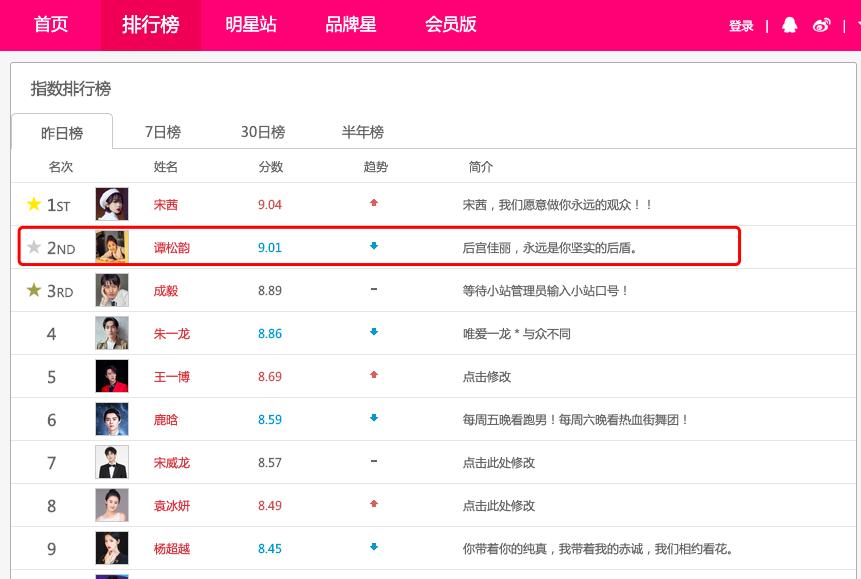Viewport: 861px width, 579px height.
Task: Click the 登录 link
Action: [x=741, y=25]
